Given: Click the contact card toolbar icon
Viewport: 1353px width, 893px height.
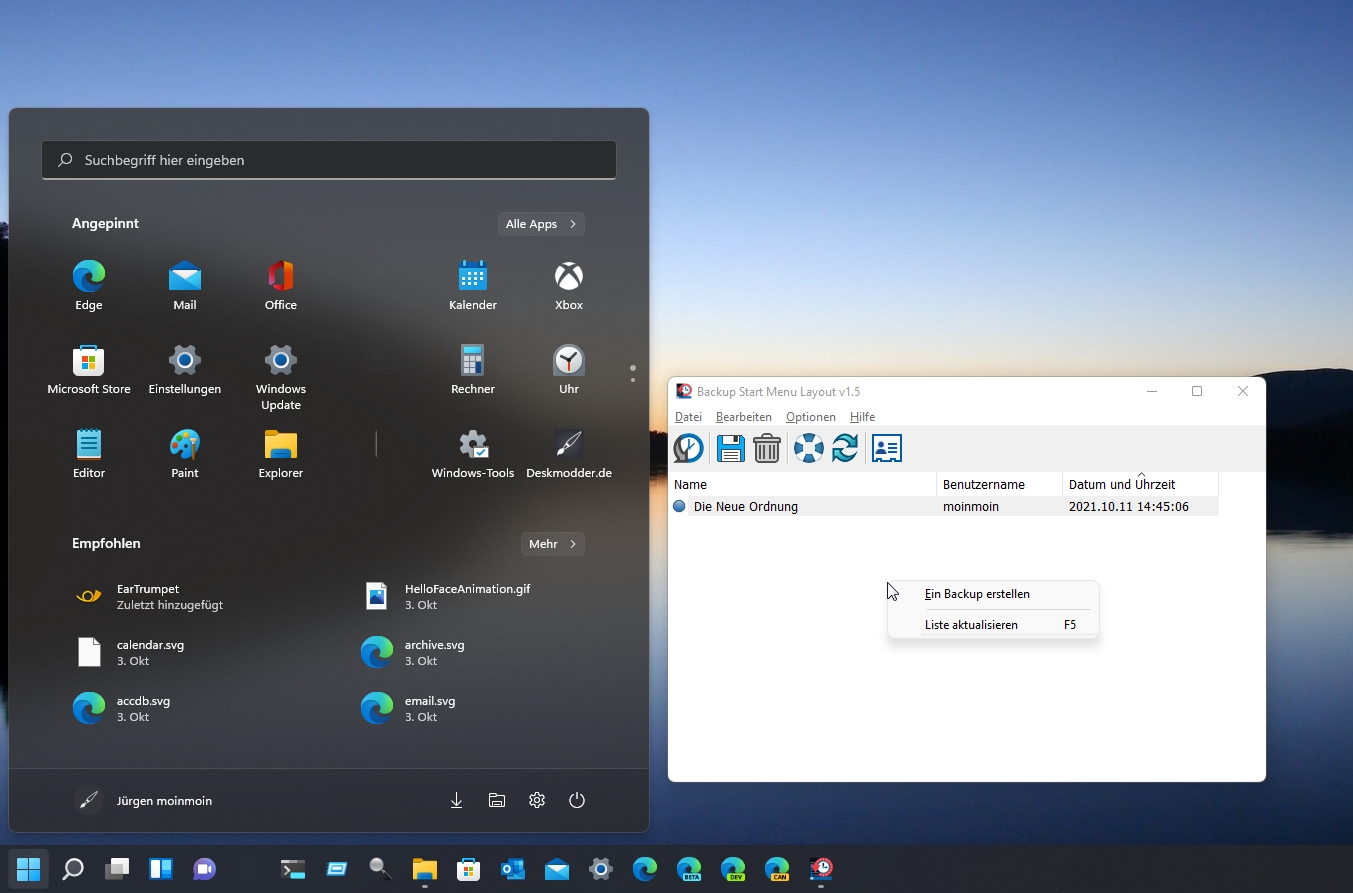Looking at the screenshot, I should click(x=887, y=448).
